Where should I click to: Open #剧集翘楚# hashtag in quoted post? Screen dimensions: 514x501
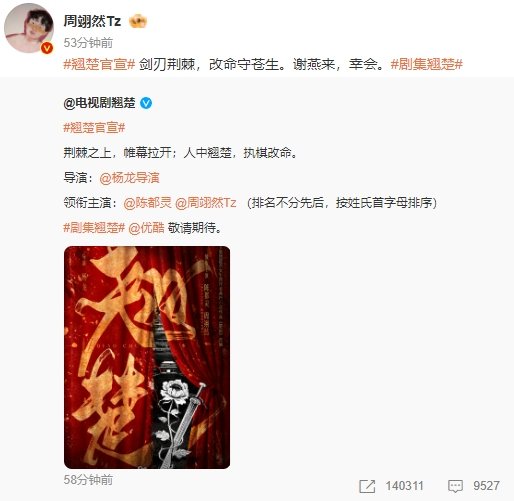pyautogui.click(x=94, y=228)
